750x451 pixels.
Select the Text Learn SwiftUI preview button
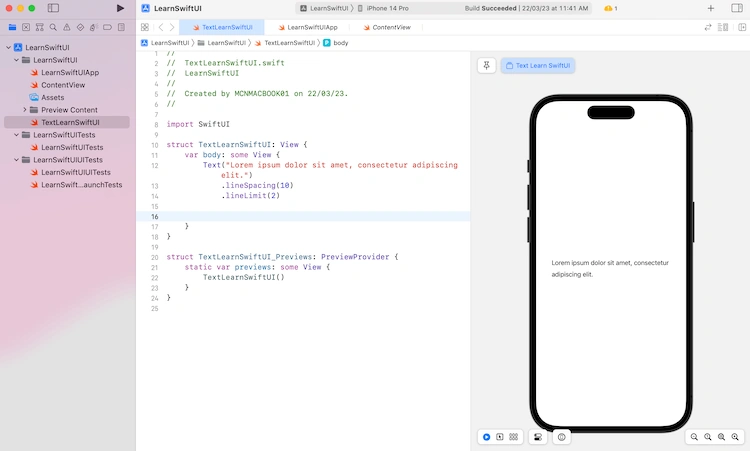point(538,66)
